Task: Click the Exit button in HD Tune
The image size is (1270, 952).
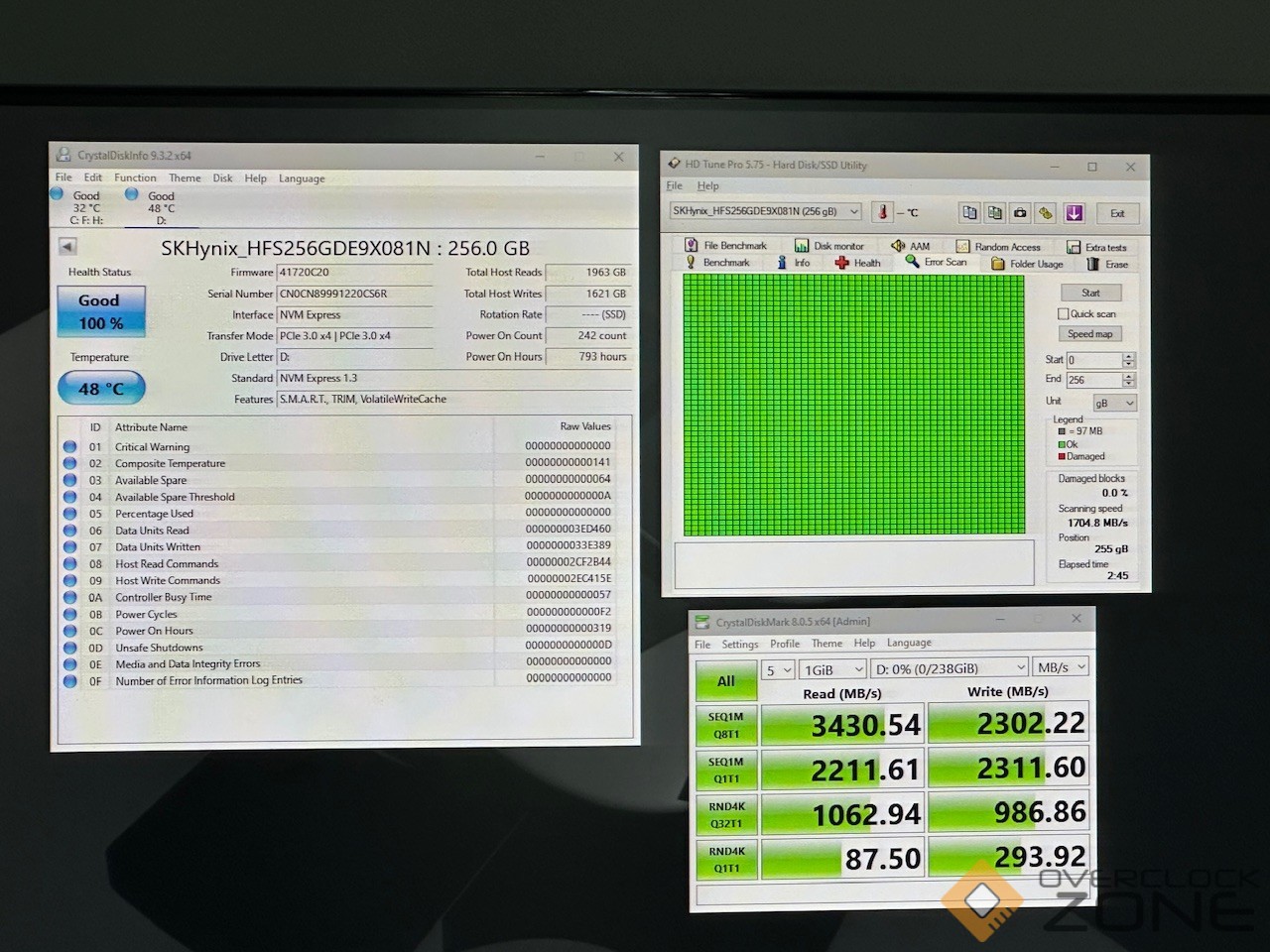Action: pos(1117,213)
